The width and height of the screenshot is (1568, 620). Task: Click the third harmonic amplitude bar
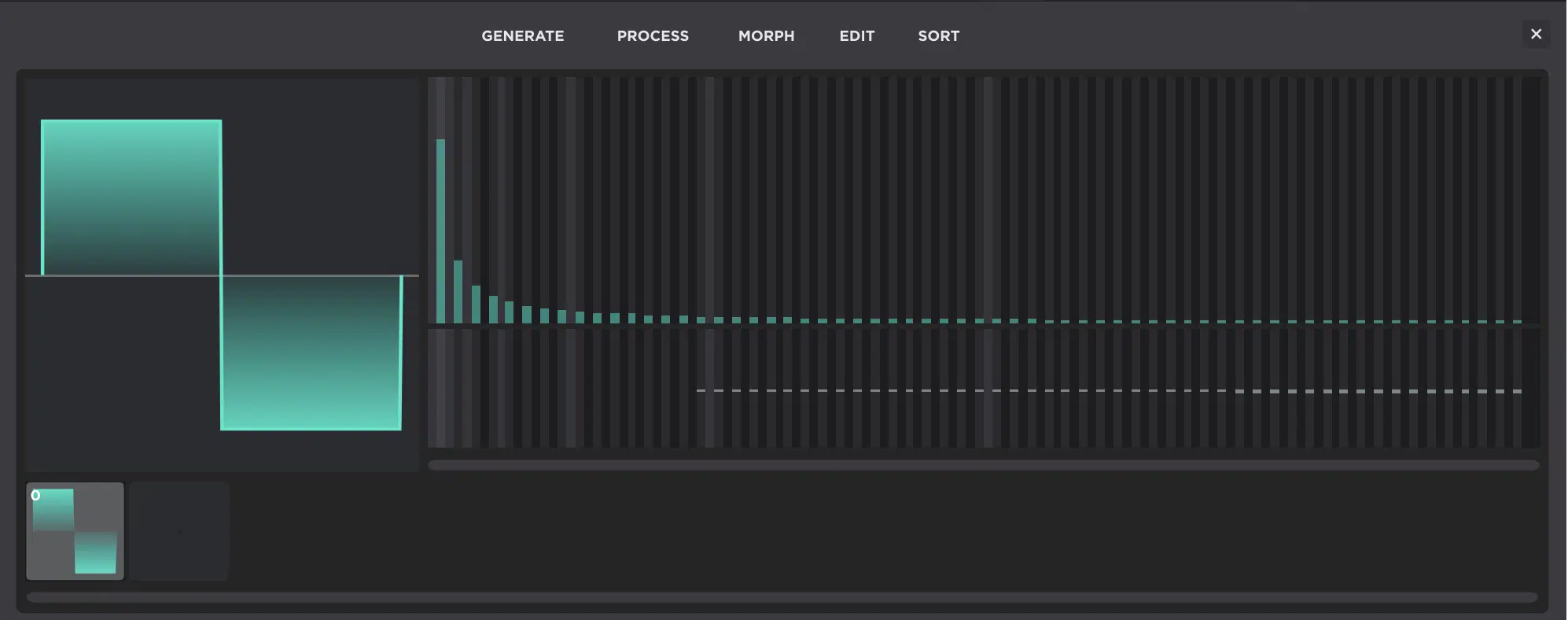(x=476, y=304)
